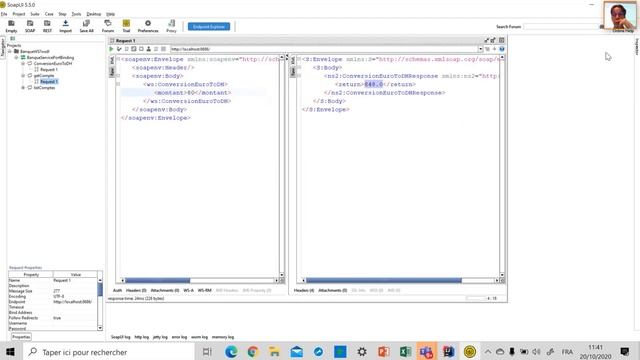640x360 pixels.
Task: Open the endpoint URL dropdown arrow
Action: coord(480,49)
